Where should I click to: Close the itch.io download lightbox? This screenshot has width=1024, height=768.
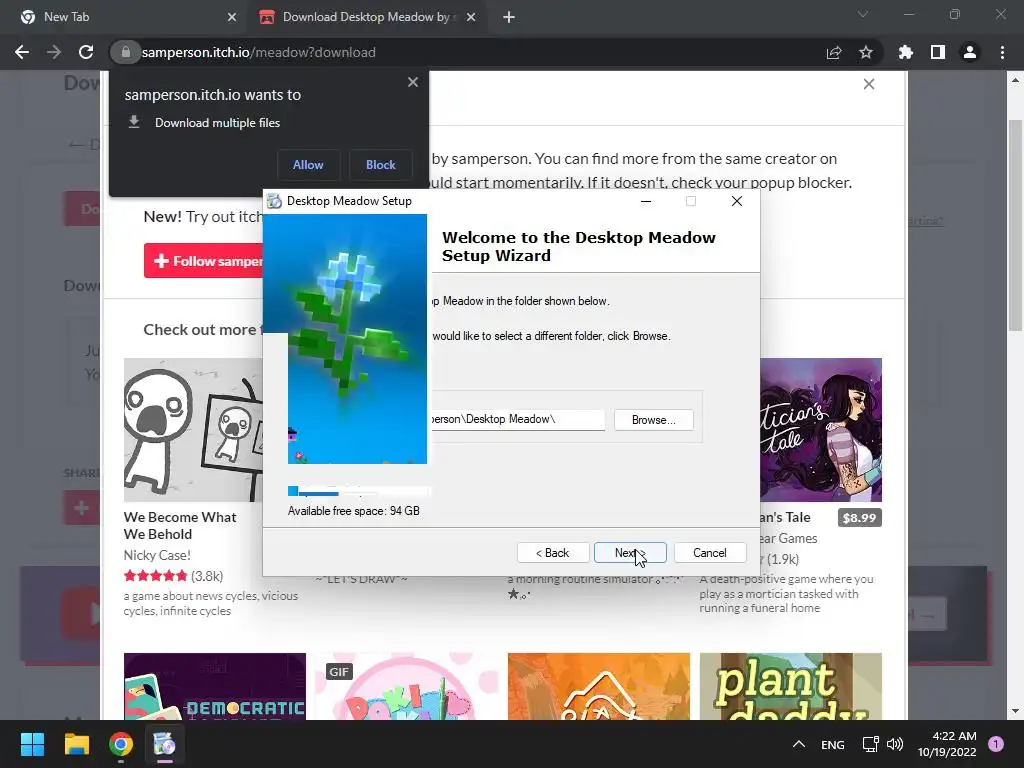point(869,84)
